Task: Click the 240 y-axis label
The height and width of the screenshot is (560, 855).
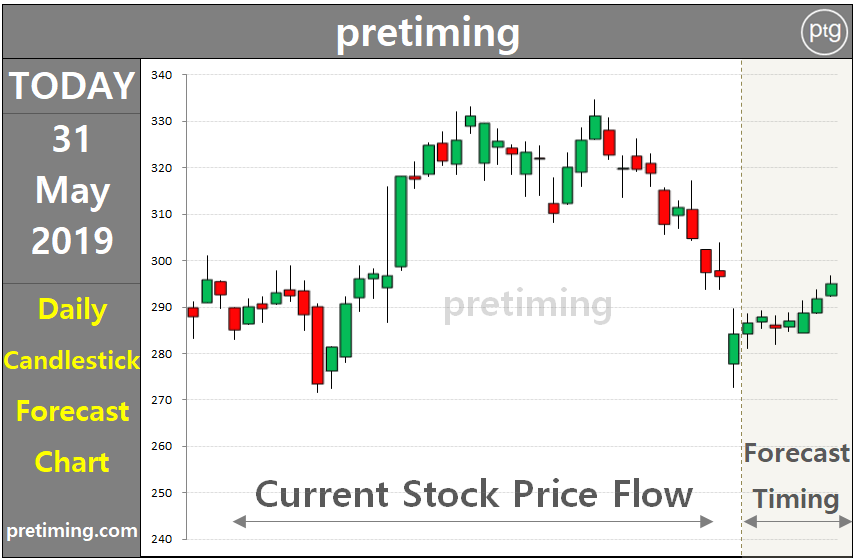Action: click(163, 539)
